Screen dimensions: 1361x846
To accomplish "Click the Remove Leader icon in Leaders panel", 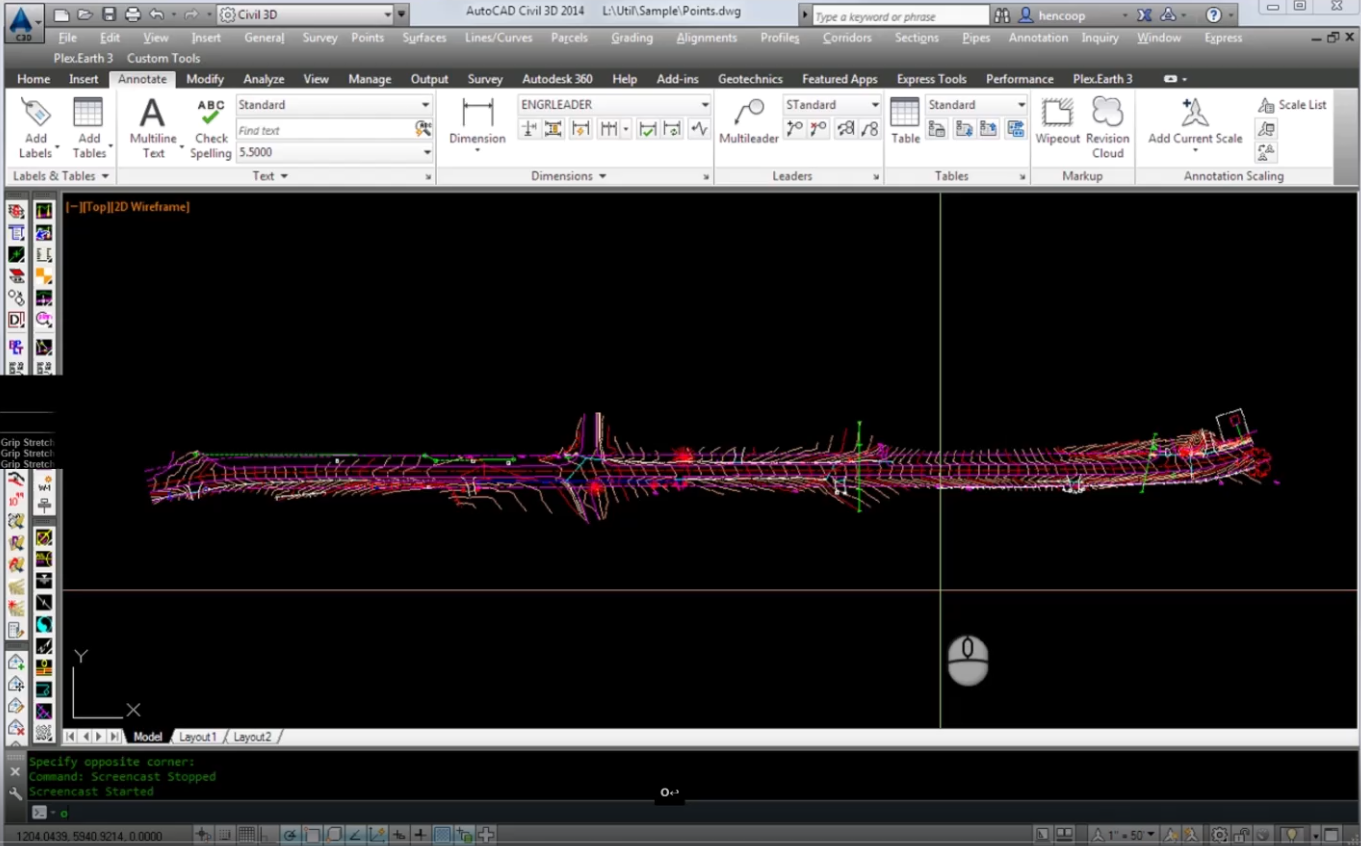I will click(x=819, y=129).
